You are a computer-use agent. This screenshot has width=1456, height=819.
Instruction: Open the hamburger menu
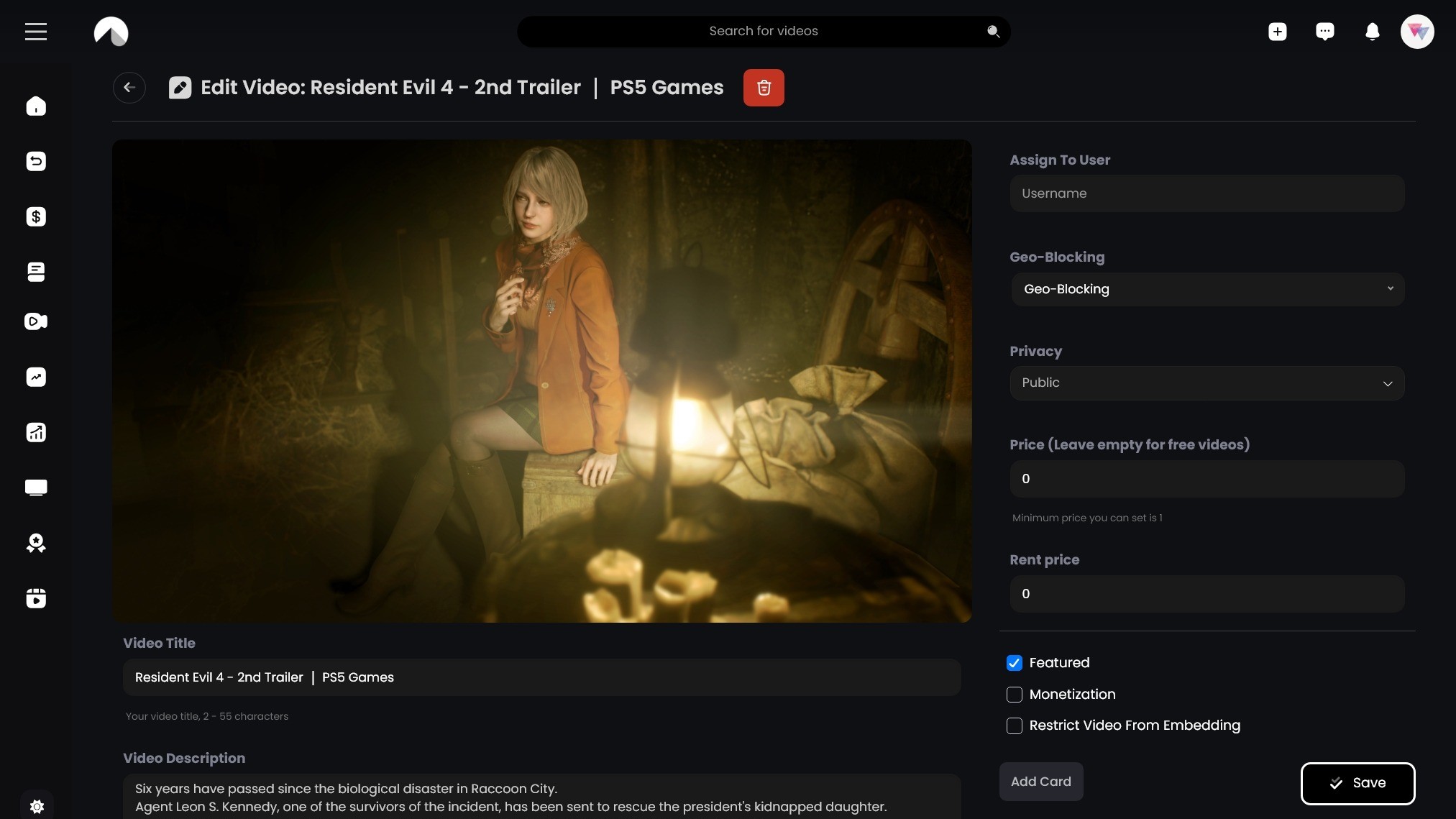(x=36, y=32)
